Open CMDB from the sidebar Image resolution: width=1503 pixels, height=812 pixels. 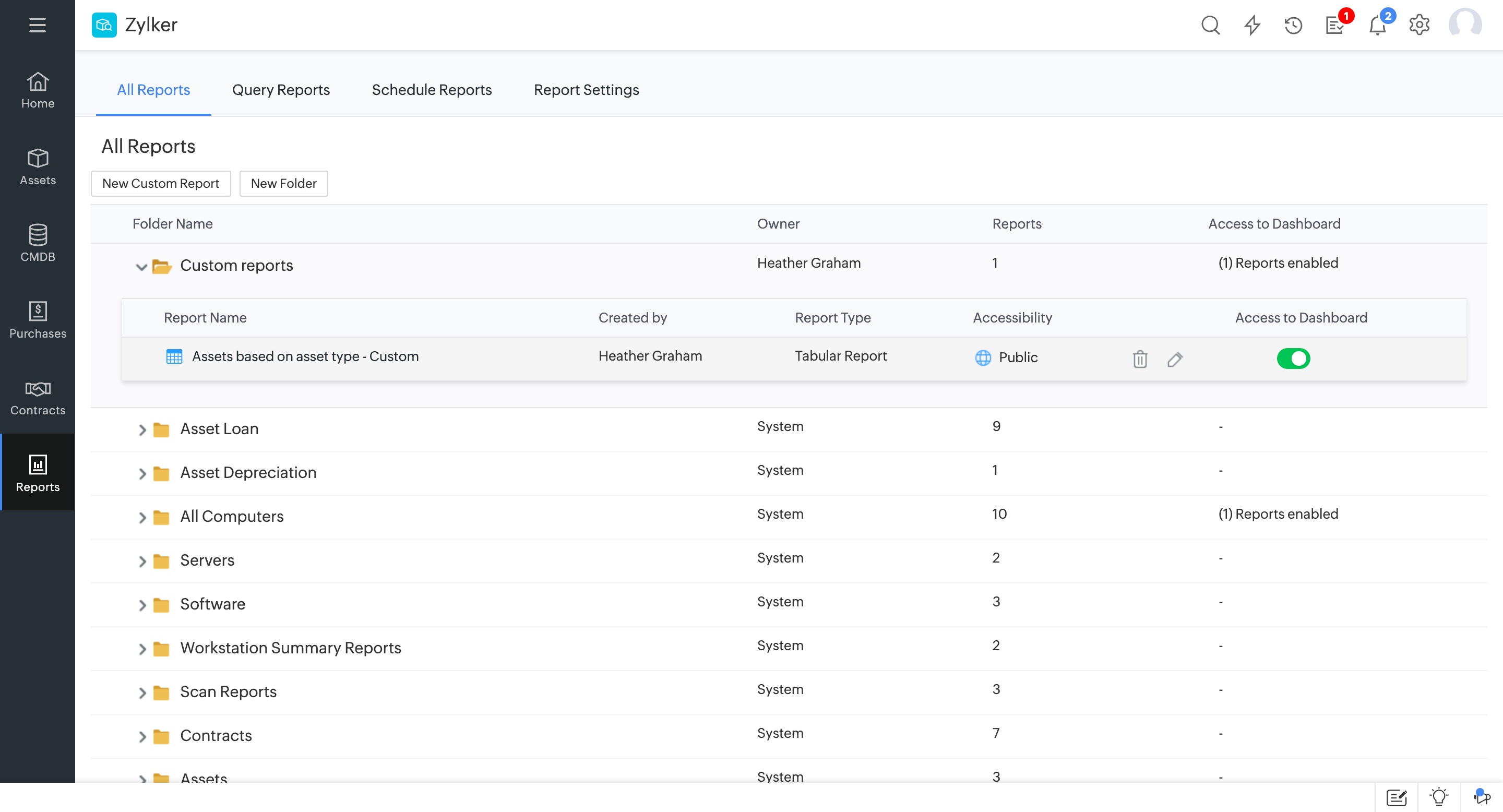point(38,243)
